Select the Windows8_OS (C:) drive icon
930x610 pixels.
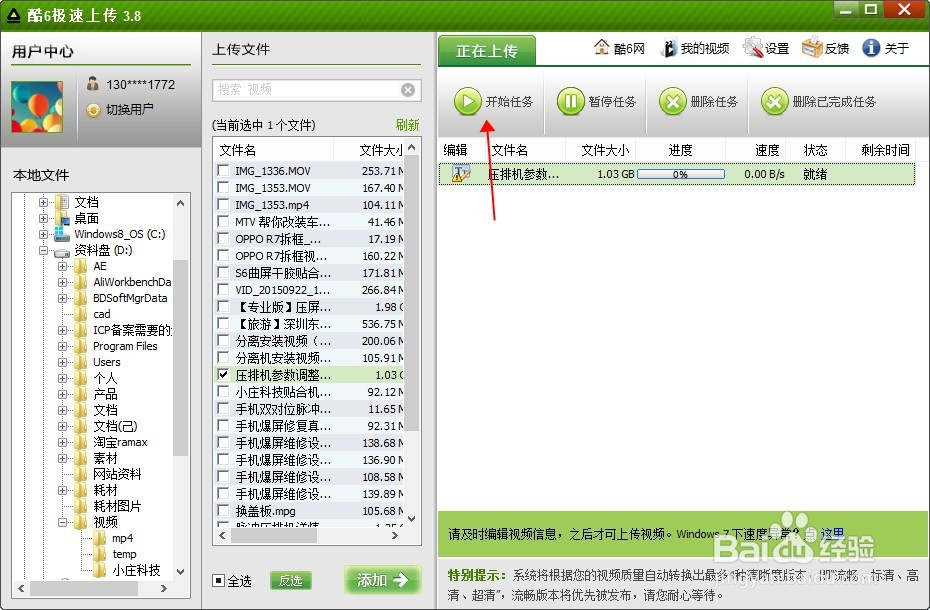click(62, 234)
